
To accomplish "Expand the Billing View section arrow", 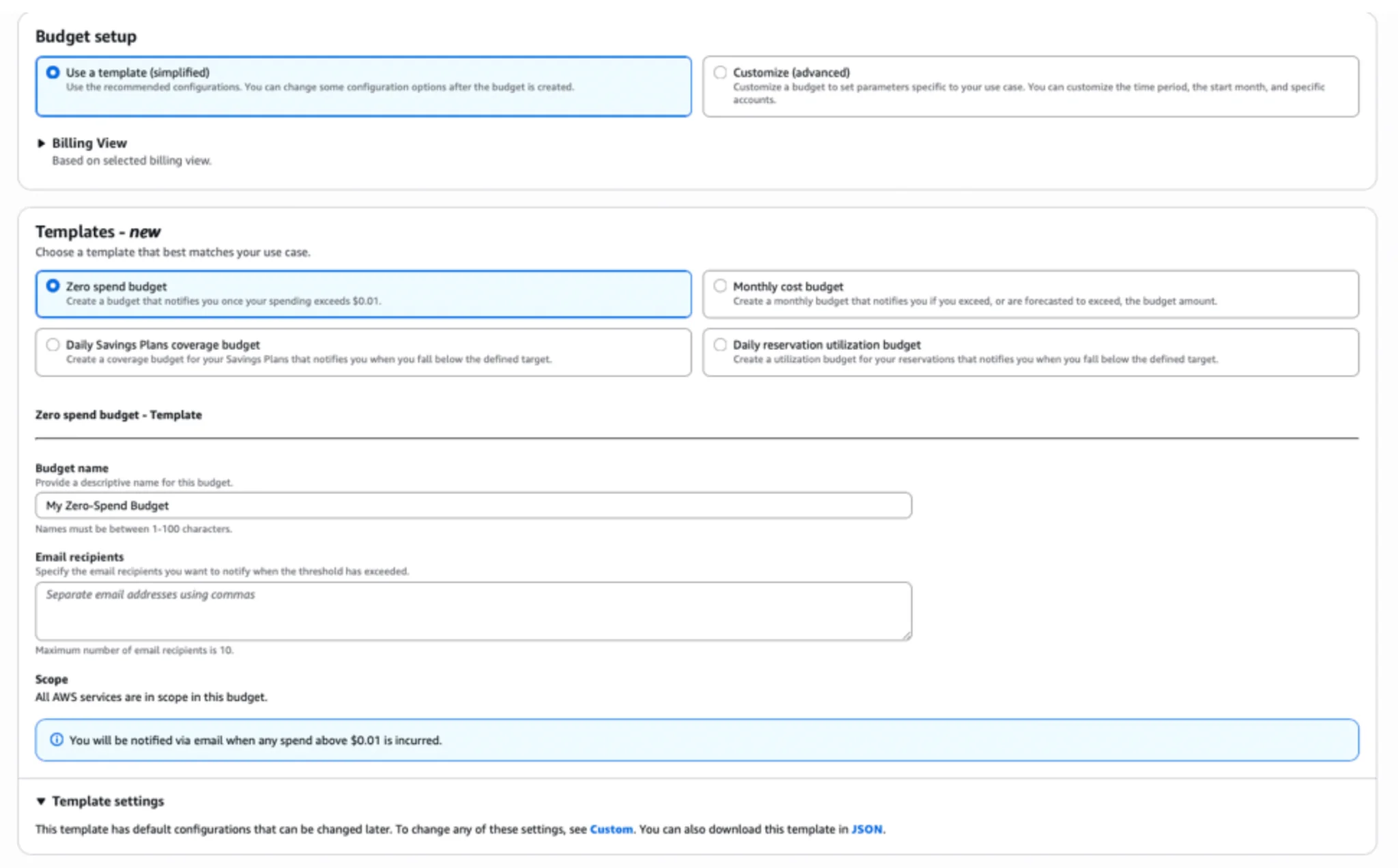I will click(x=41, y=143).
